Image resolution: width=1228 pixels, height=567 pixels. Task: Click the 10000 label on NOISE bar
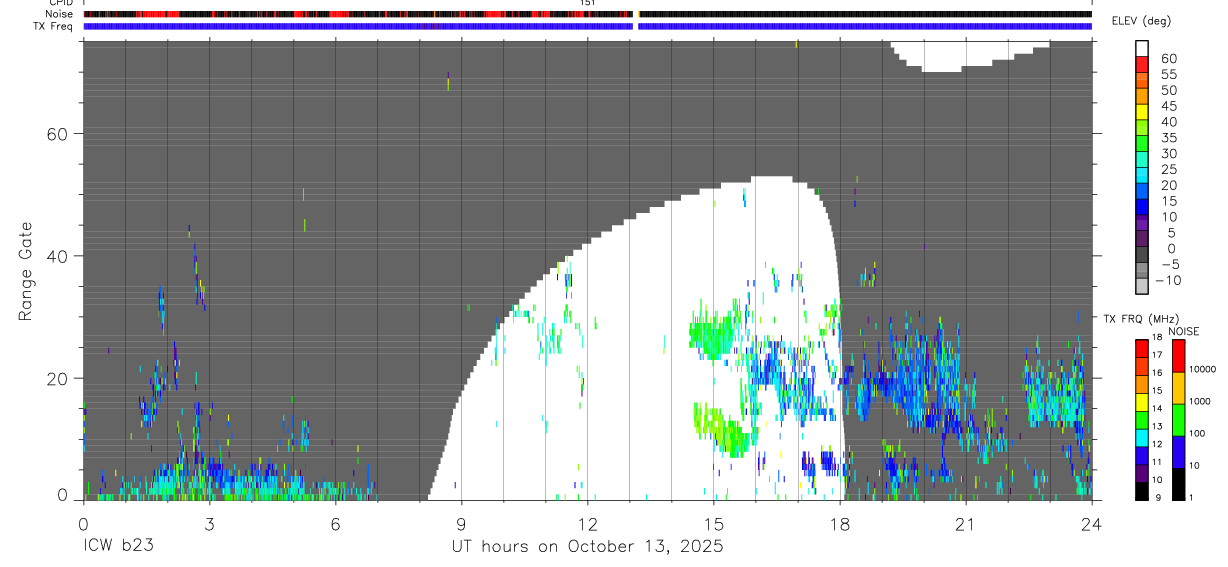1203,370
